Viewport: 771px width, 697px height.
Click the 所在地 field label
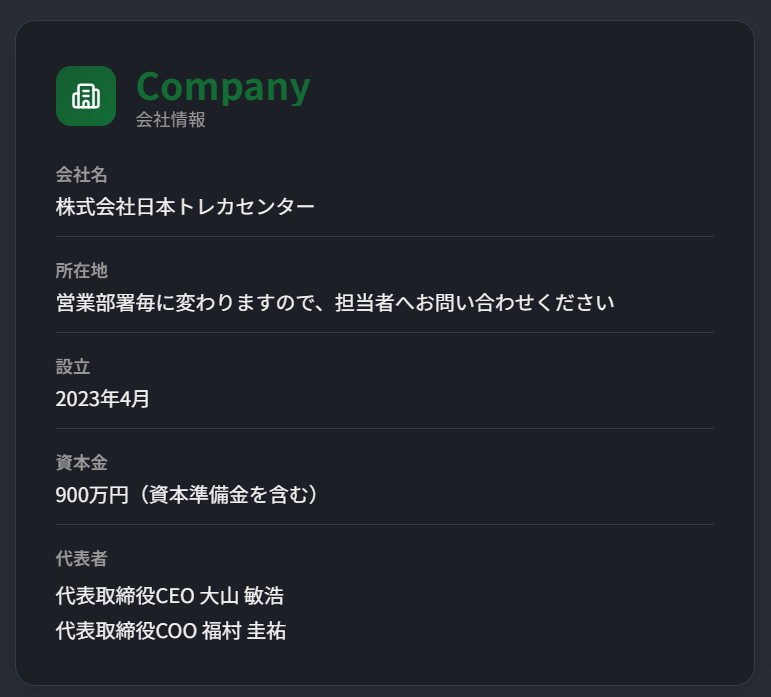point(81,271)
